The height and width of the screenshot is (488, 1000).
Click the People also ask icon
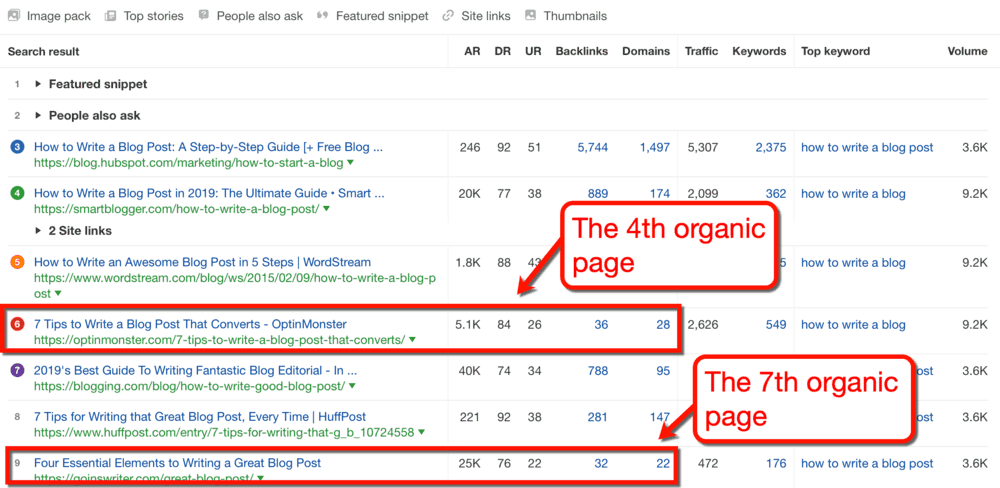tap(203, 15)
